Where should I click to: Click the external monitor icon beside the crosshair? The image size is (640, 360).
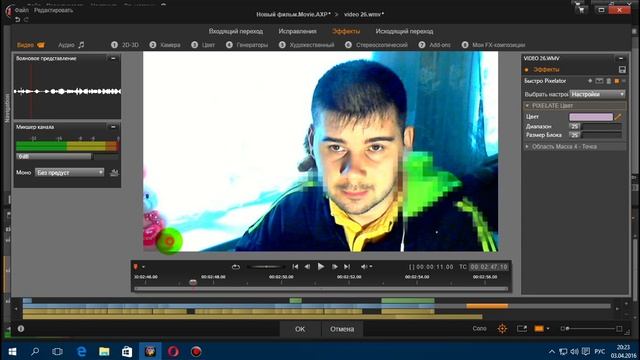point(522,329)
